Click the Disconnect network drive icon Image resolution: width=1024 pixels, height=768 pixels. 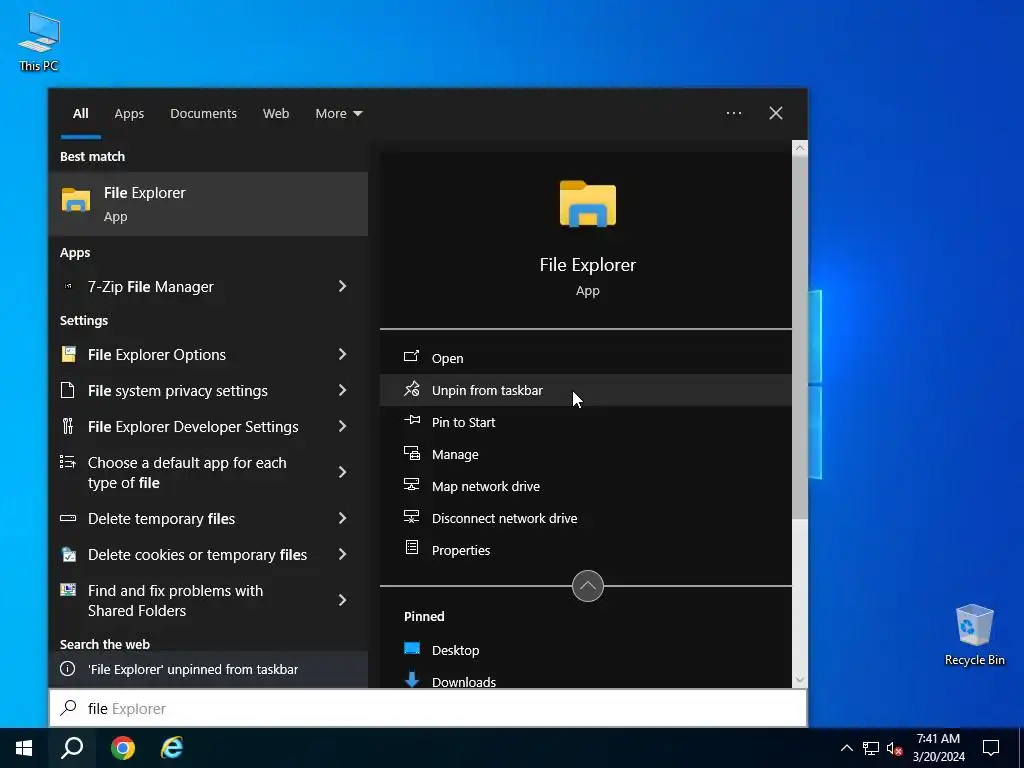(x=411, y=517)
